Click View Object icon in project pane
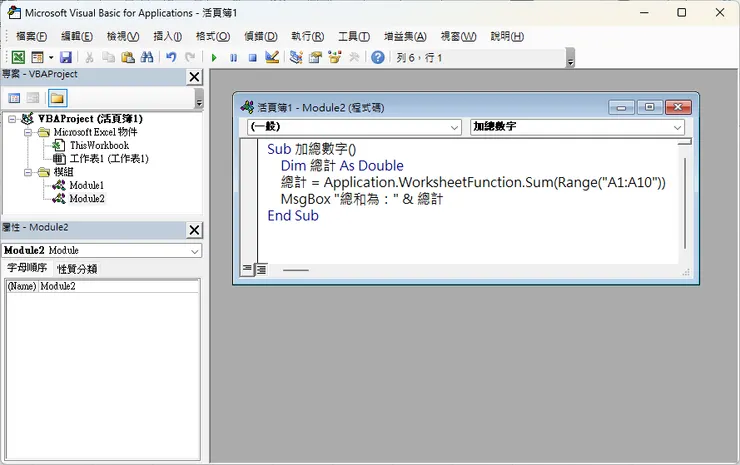Viewport: 740px width, 465px height. (x=33, y=98)
